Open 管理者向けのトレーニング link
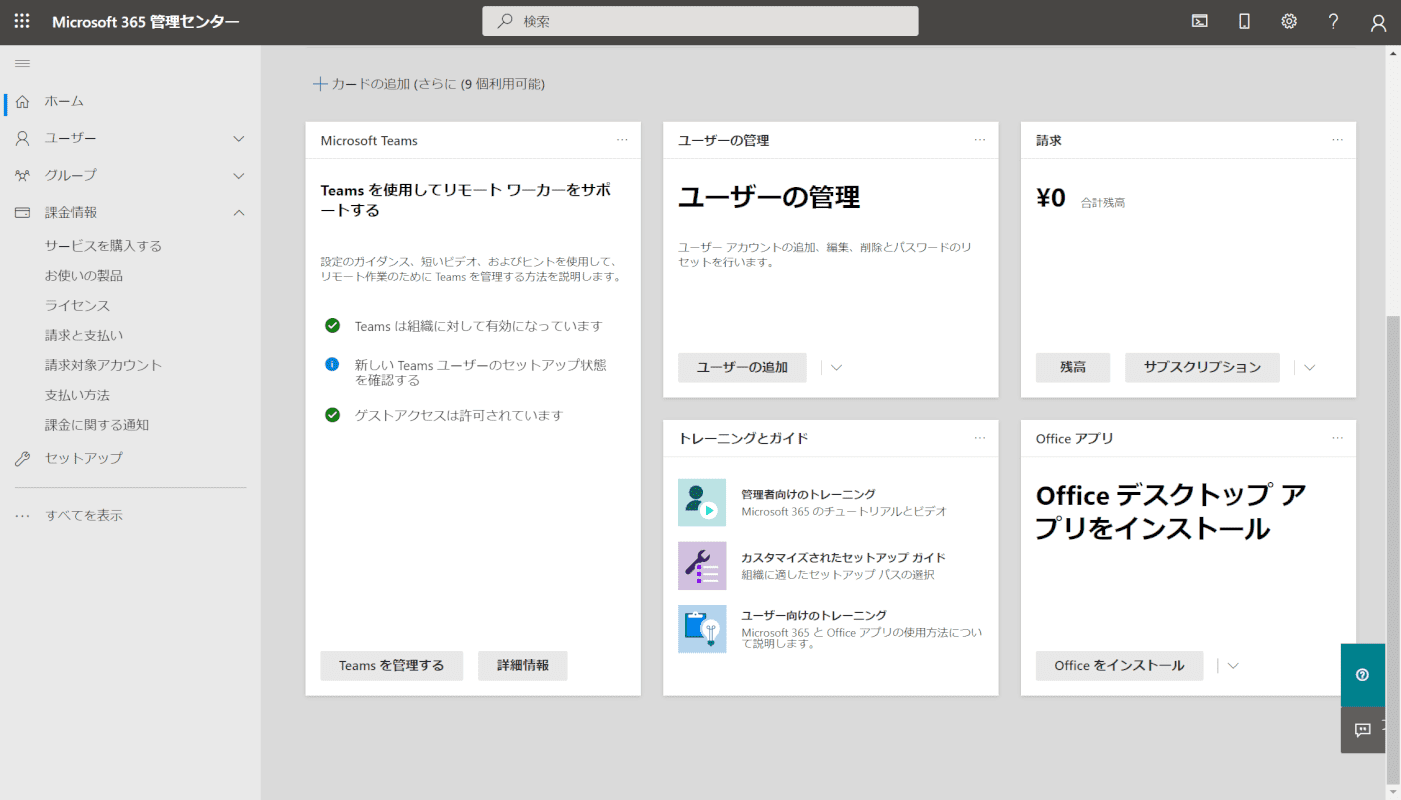 tap(808, 494)
